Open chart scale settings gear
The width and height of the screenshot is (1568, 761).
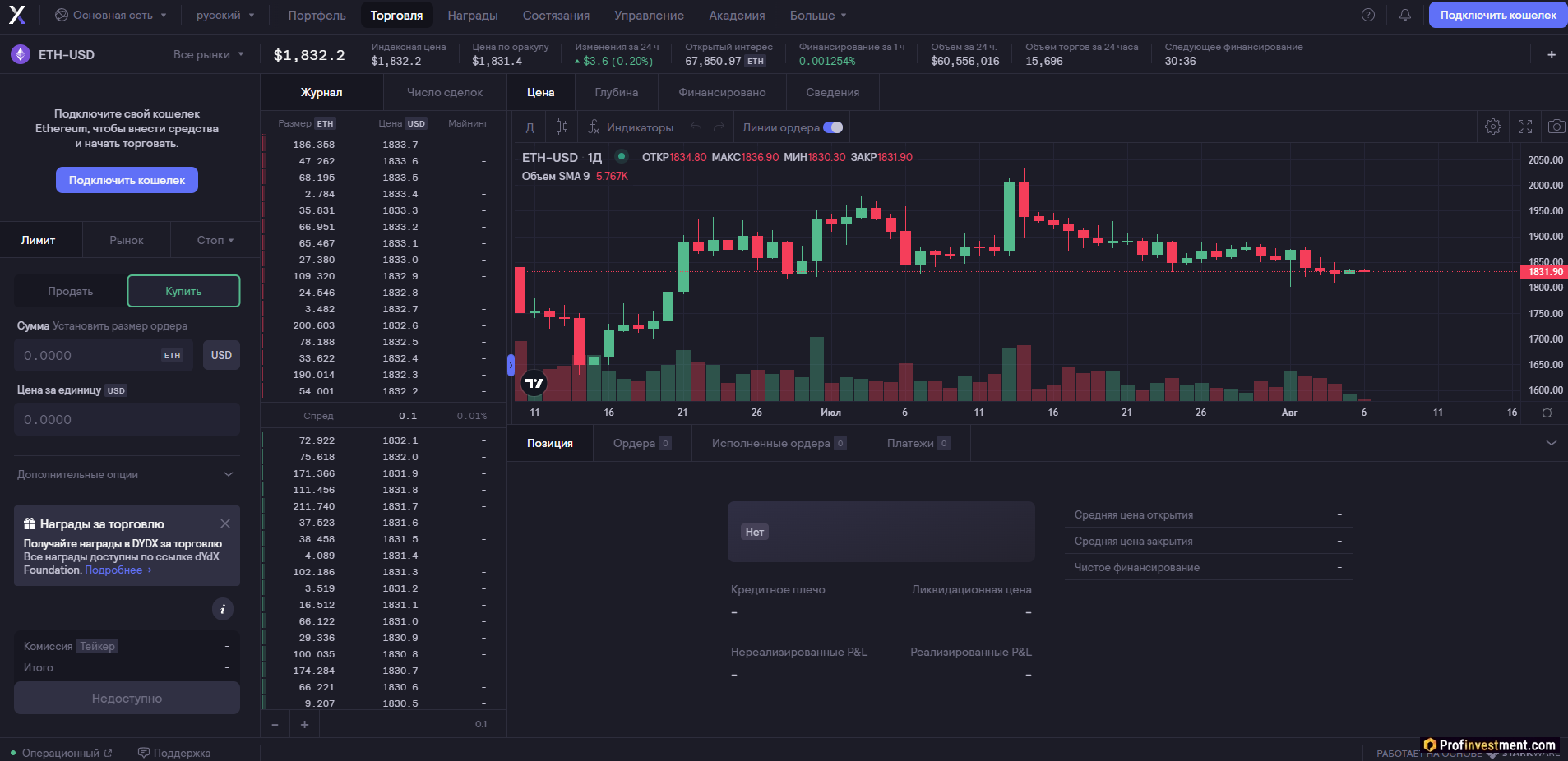pos(1547,413)
